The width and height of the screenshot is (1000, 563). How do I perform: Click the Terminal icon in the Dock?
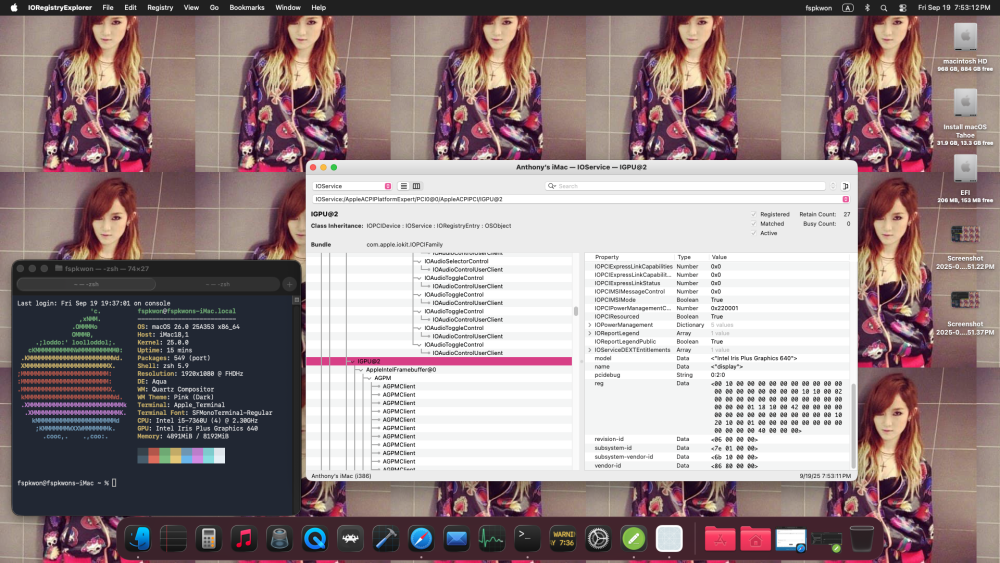tap(527, 539)
